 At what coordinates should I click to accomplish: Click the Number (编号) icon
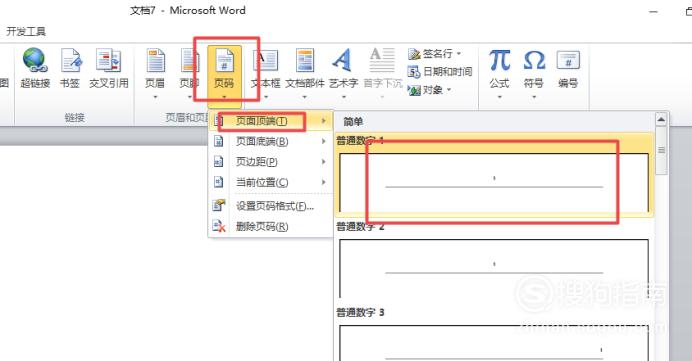point(568,60)
